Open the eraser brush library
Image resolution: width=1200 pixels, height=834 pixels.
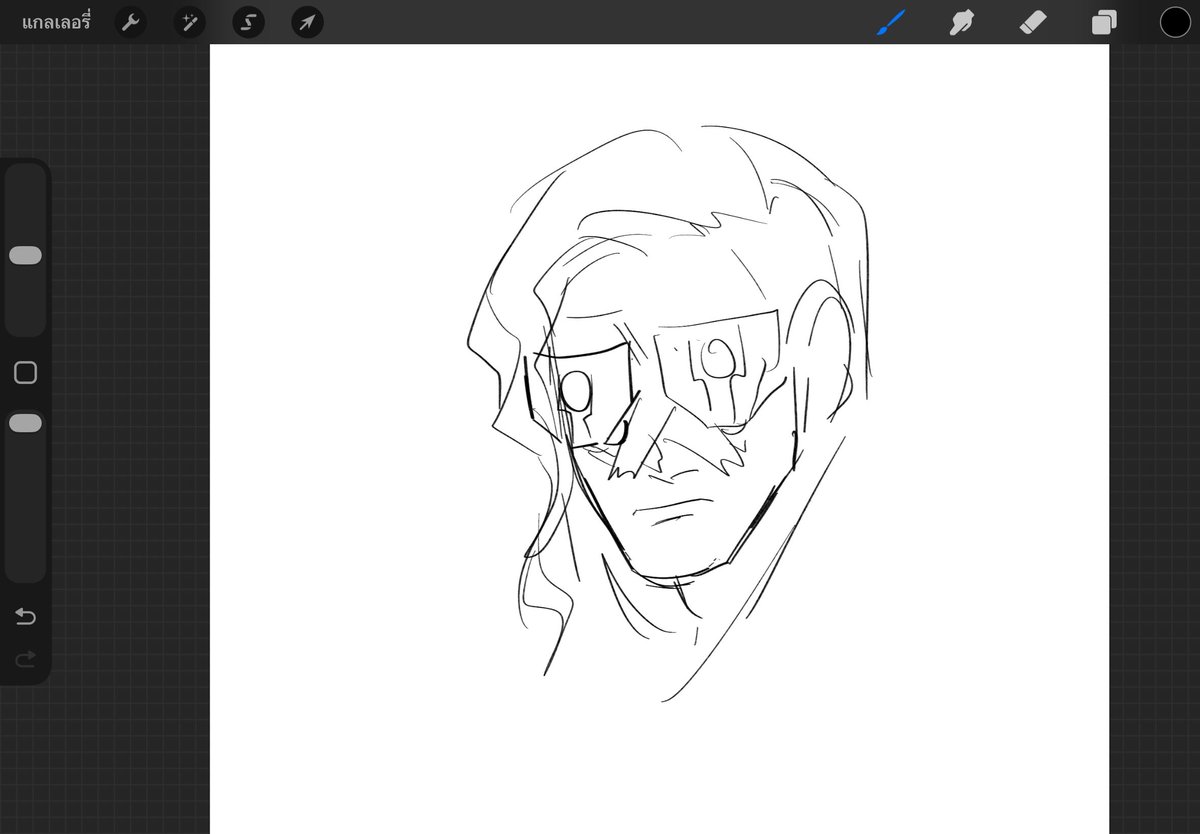(1033, 22)
